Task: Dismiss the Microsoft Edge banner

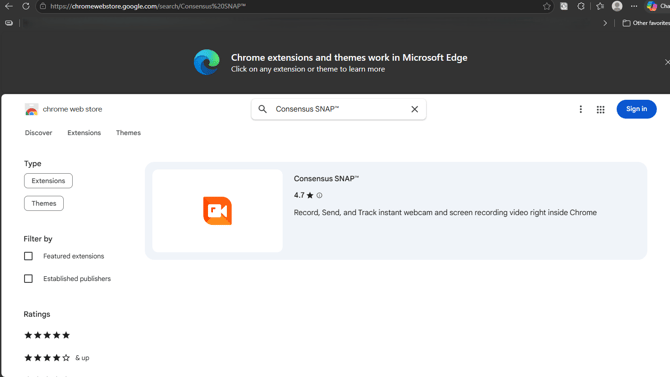Action: pos(667,62)
